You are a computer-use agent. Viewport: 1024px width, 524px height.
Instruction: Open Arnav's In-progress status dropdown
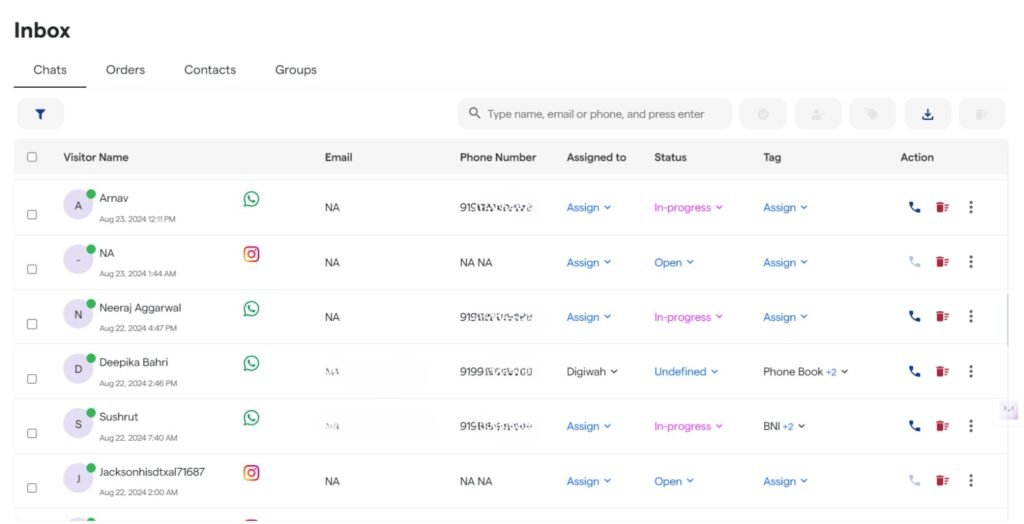point(687,208)
